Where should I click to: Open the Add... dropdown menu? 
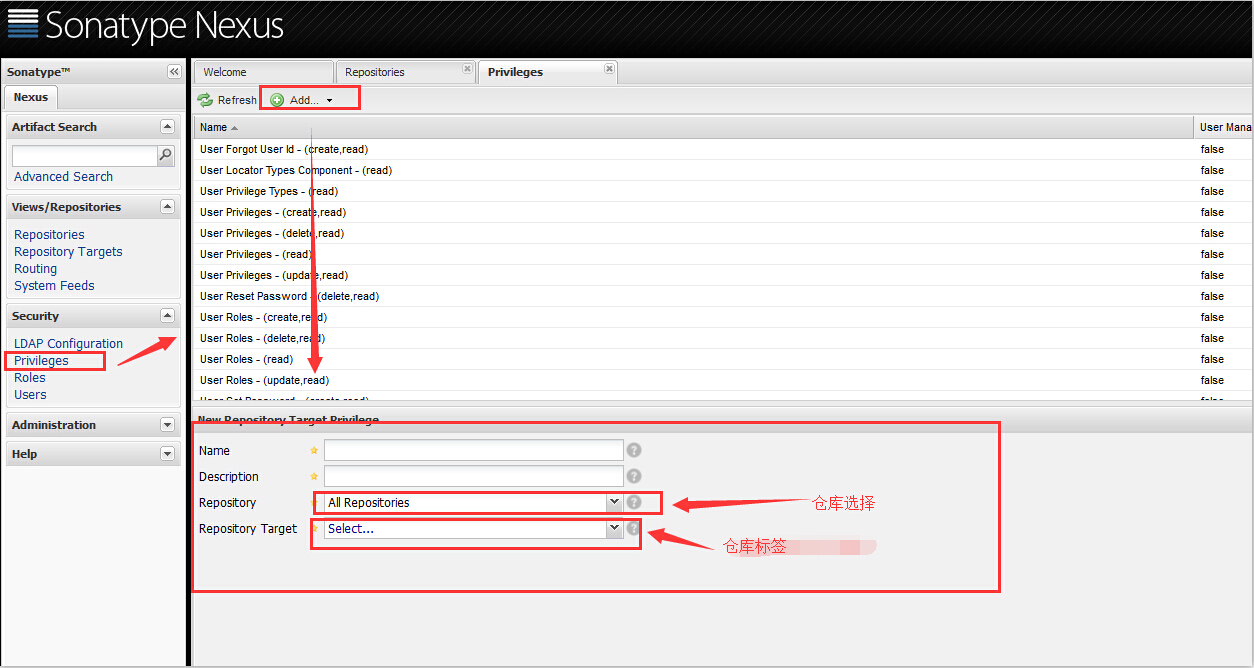(x=302, y=100)
